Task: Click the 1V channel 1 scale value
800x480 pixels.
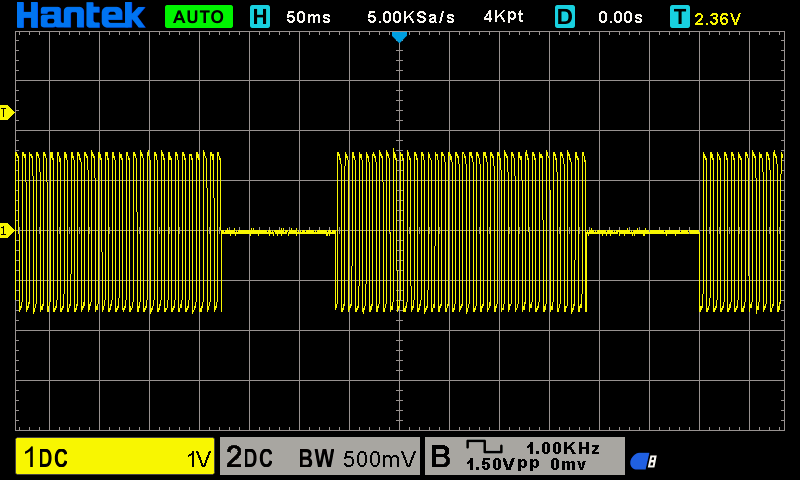Action: coord(198,459)
